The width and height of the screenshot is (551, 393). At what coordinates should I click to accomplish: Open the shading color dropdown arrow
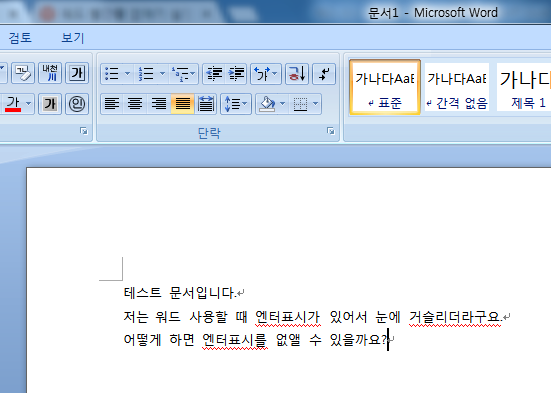coord(282,104)
